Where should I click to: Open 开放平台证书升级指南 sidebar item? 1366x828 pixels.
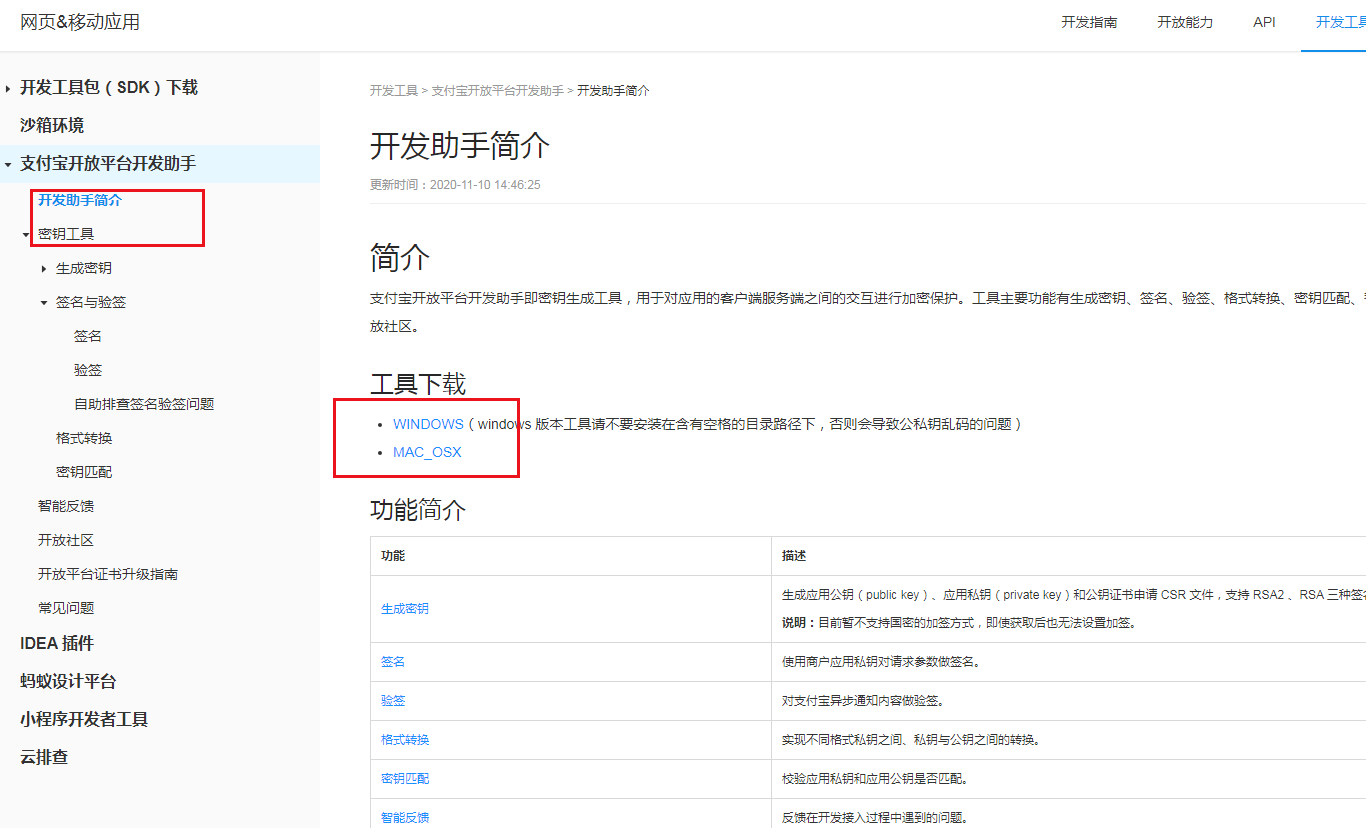tap(108, 574)
